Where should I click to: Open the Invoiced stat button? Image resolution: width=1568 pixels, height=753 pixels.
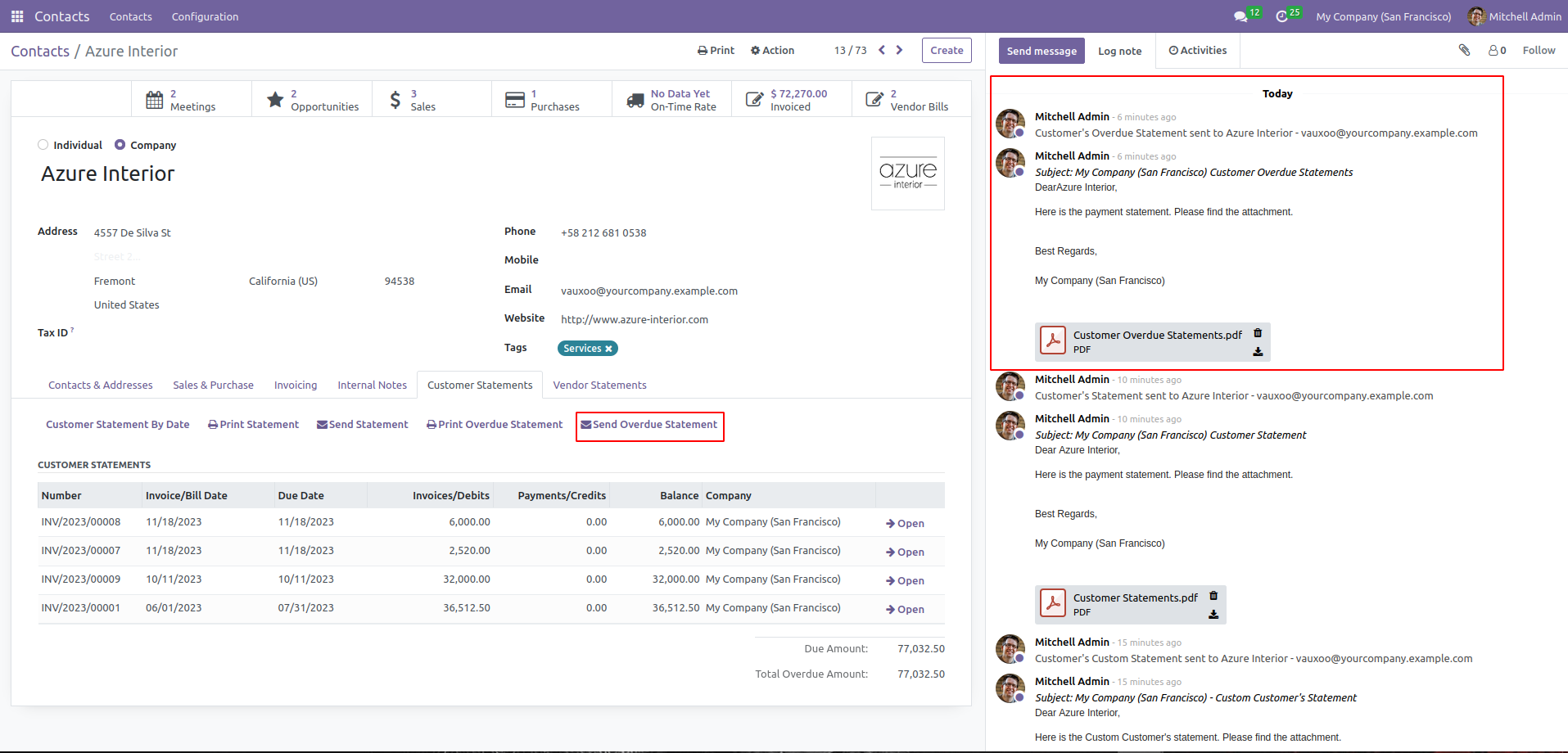click(x=792, y=100)
